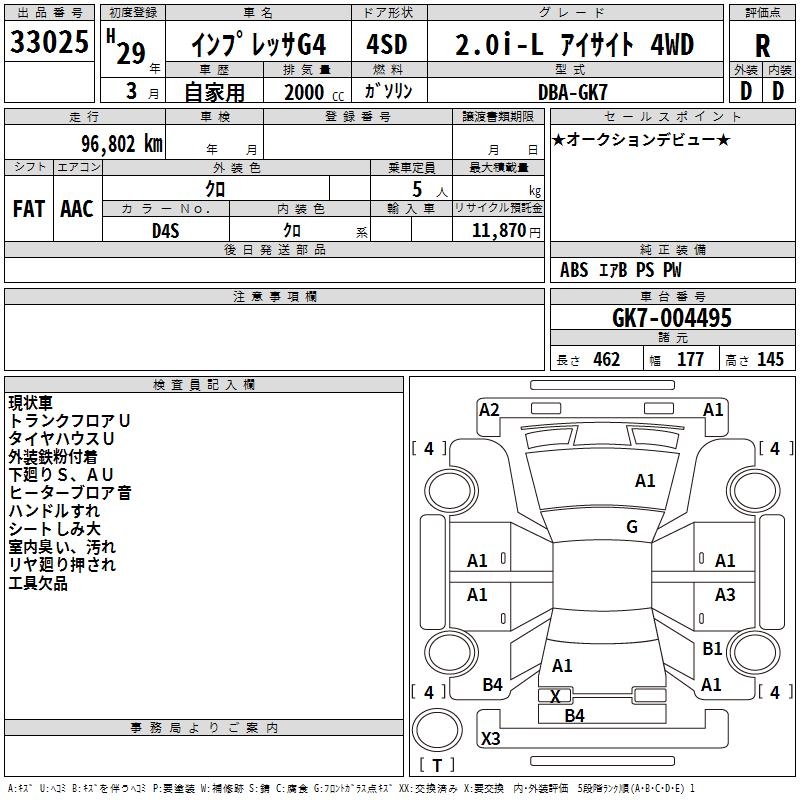Select the front-left wheel circle on diagram
The width and height of the screenshot is (800, 800).
pyautogui.click(x=451, y=491)
